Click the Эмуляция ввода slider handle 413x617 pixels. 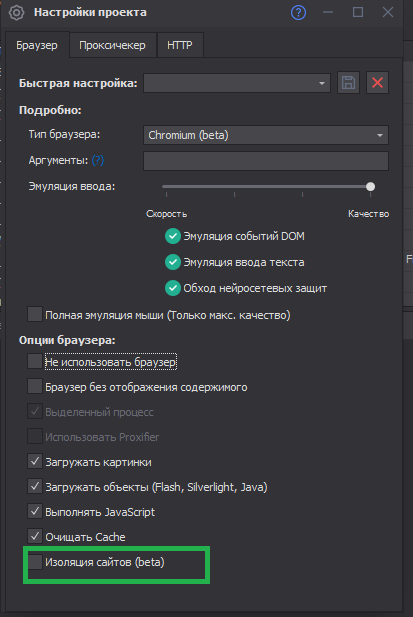click(x=370, y=187)
